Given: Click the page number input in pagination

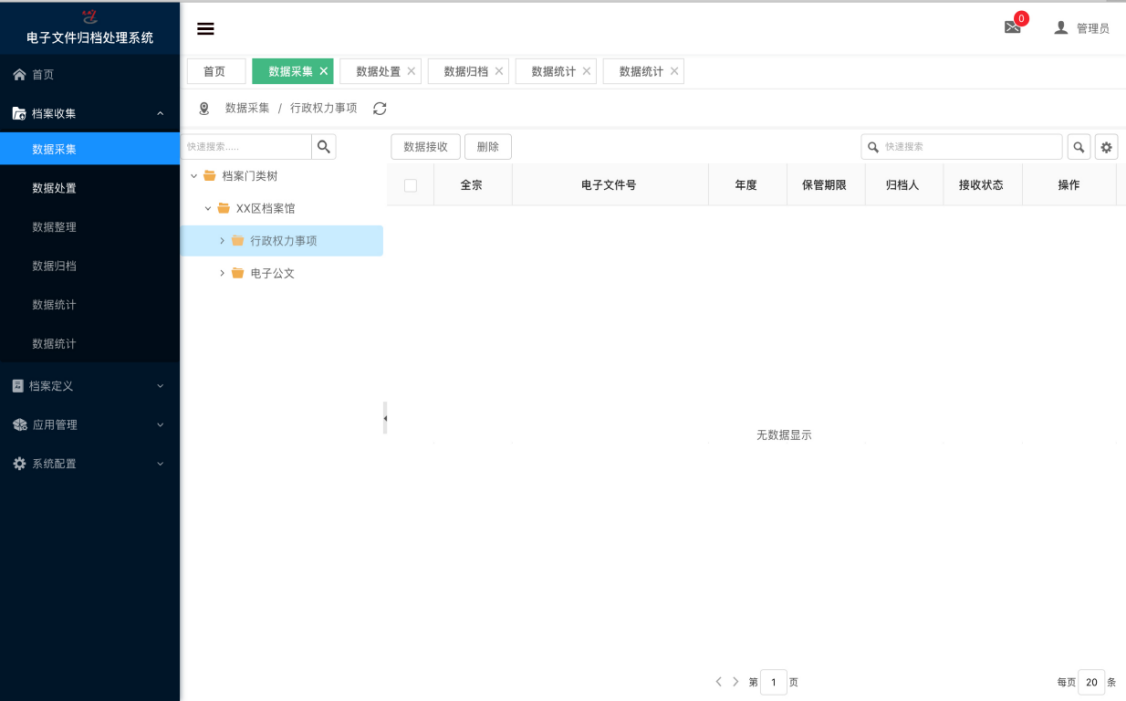Looking at the screenshot, I should pos(773,681).
